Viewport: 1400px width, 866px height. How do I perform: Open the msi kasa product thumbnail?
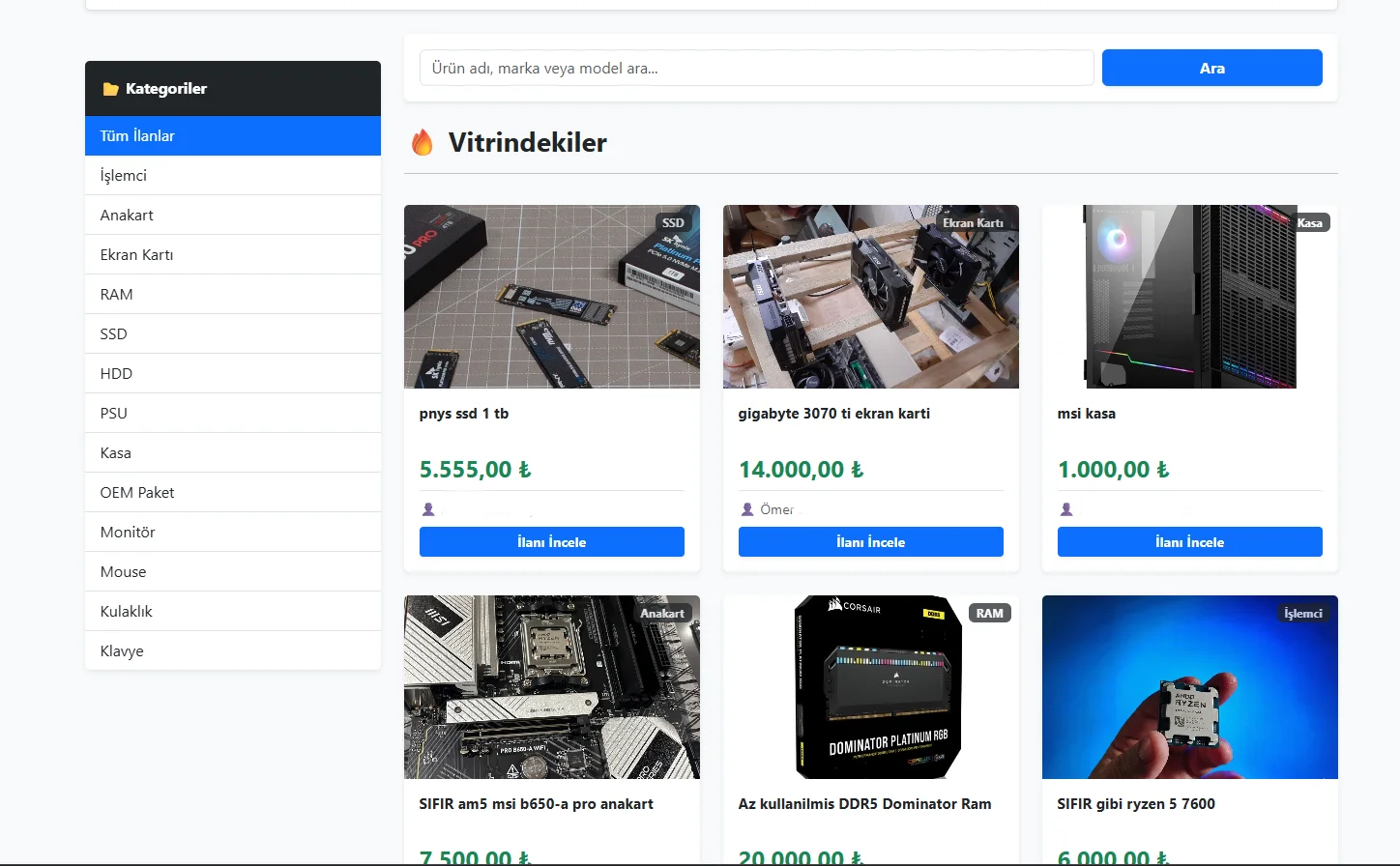[x=1189, y=297]
